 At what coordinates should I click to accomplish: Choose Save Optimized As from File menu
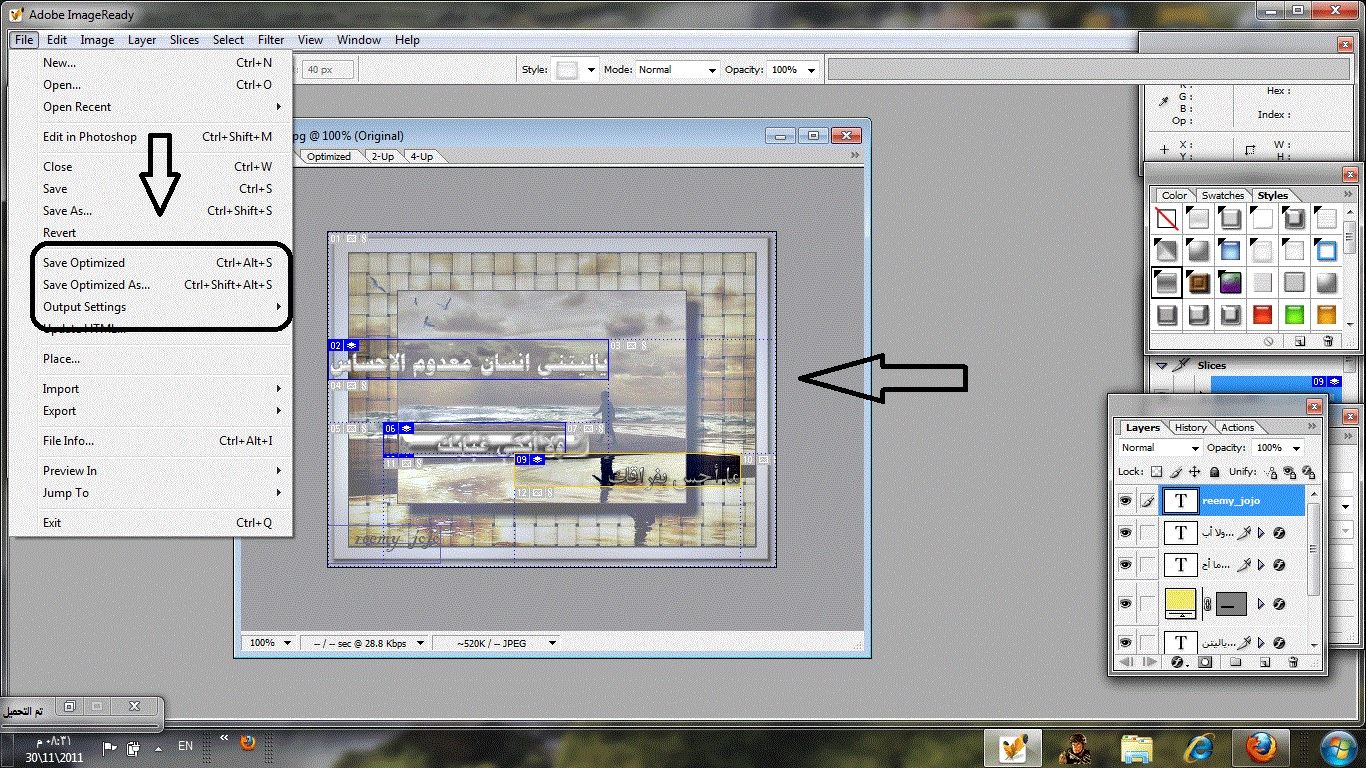click(x=96, y=285)
